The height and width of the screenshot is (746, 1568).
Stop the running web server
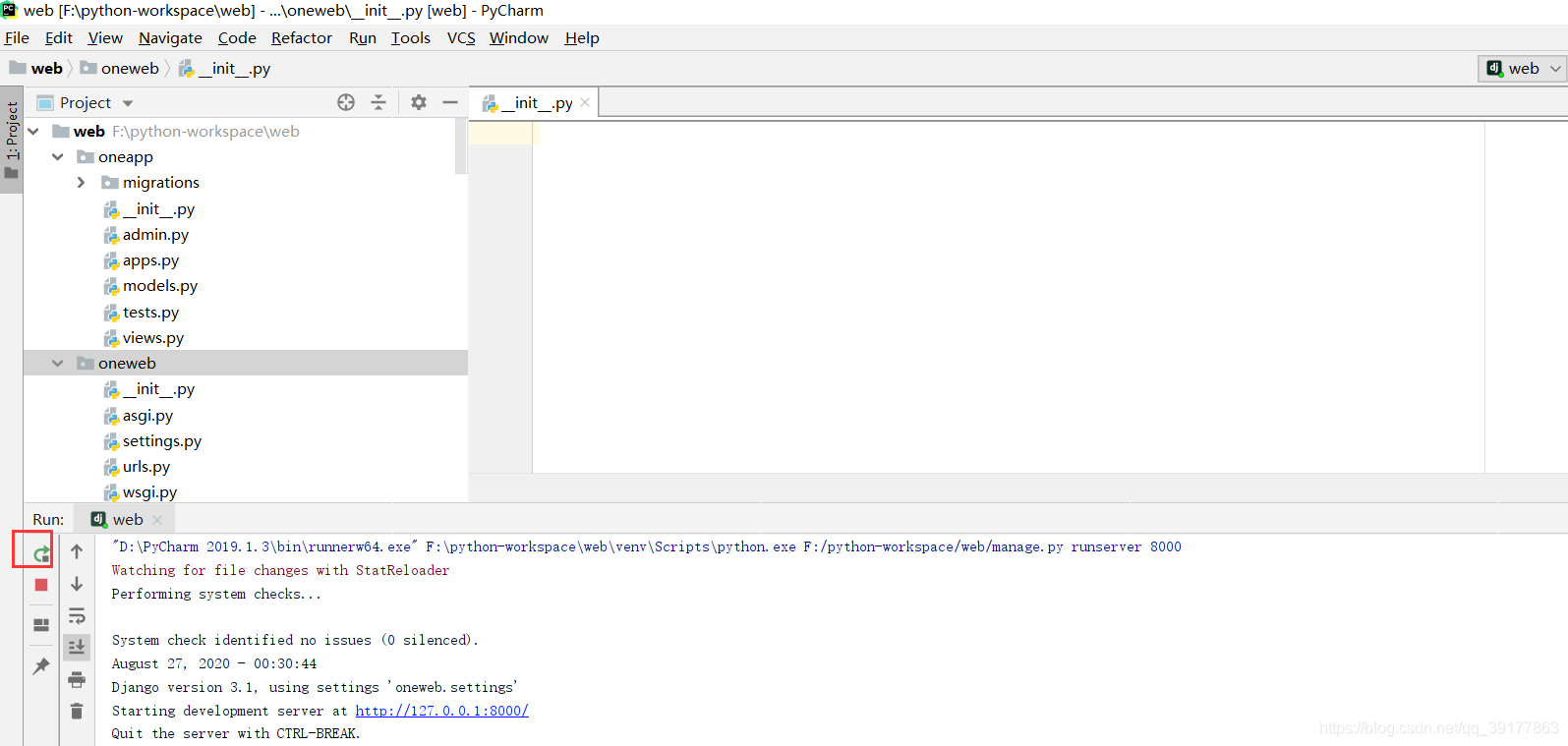click(41, 585)
